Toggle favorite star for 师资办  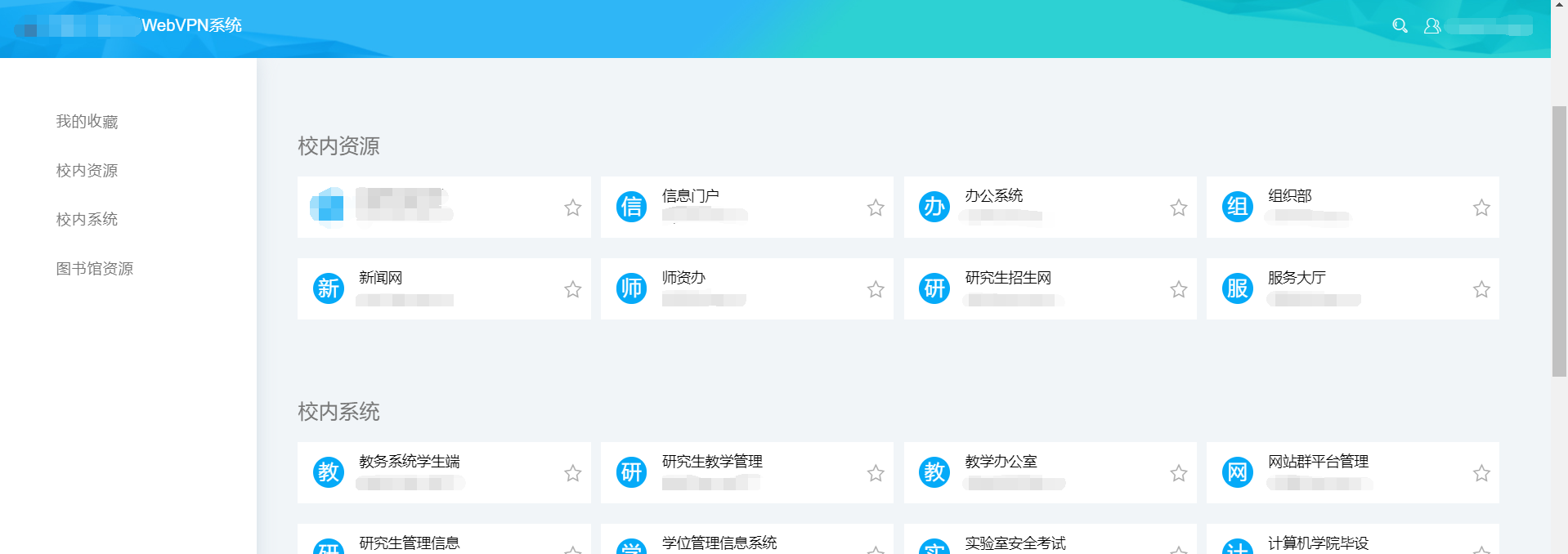[876, 289]
